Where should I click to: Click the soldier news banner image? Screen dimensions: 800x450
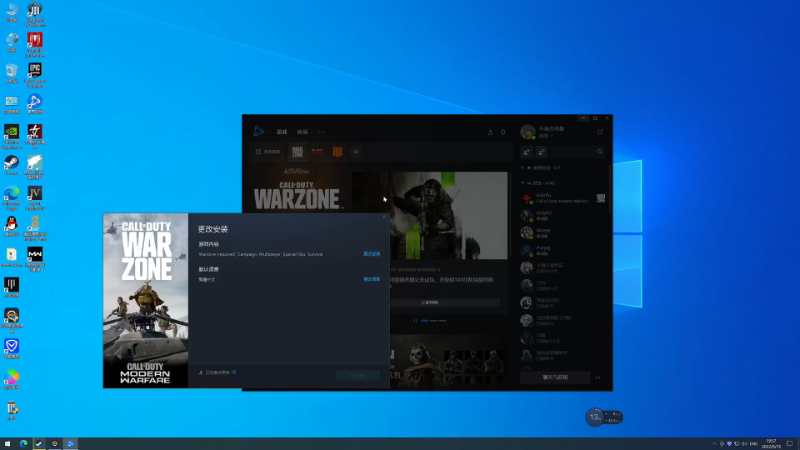[x=430, y=215]
